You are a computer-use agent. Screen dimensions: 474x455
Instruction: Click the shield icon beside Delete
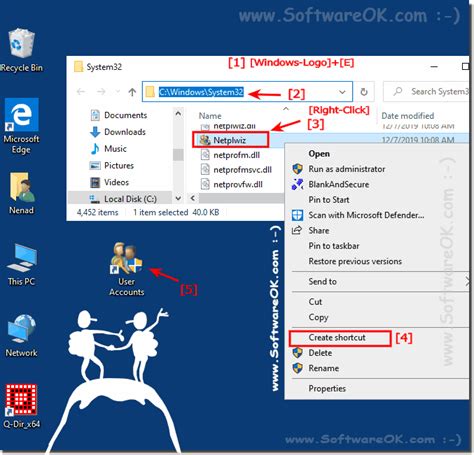(x=297, y=353)
